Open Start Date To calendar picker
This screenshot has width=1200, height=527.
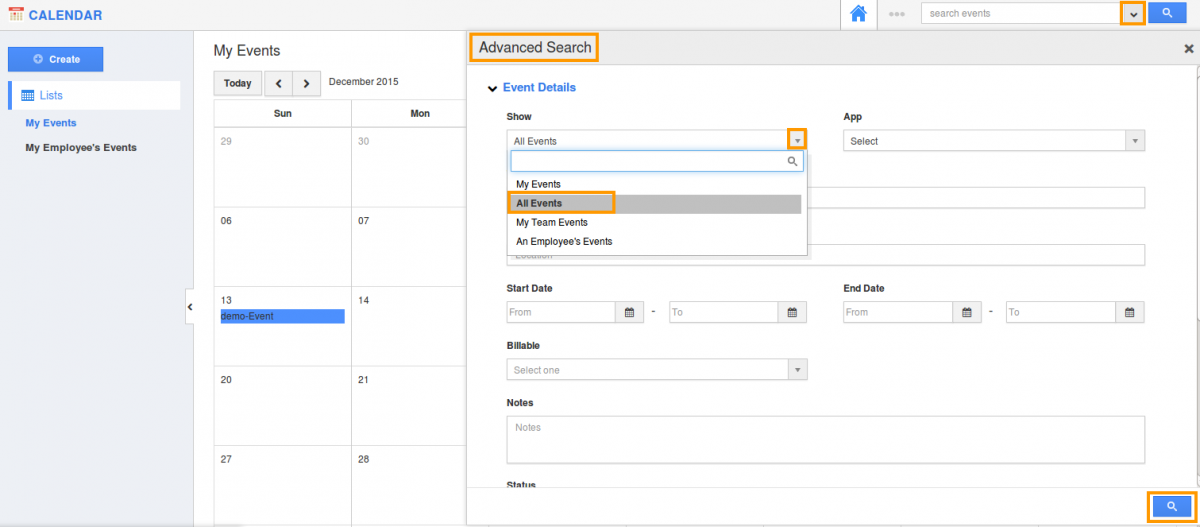tap(791, 312)
